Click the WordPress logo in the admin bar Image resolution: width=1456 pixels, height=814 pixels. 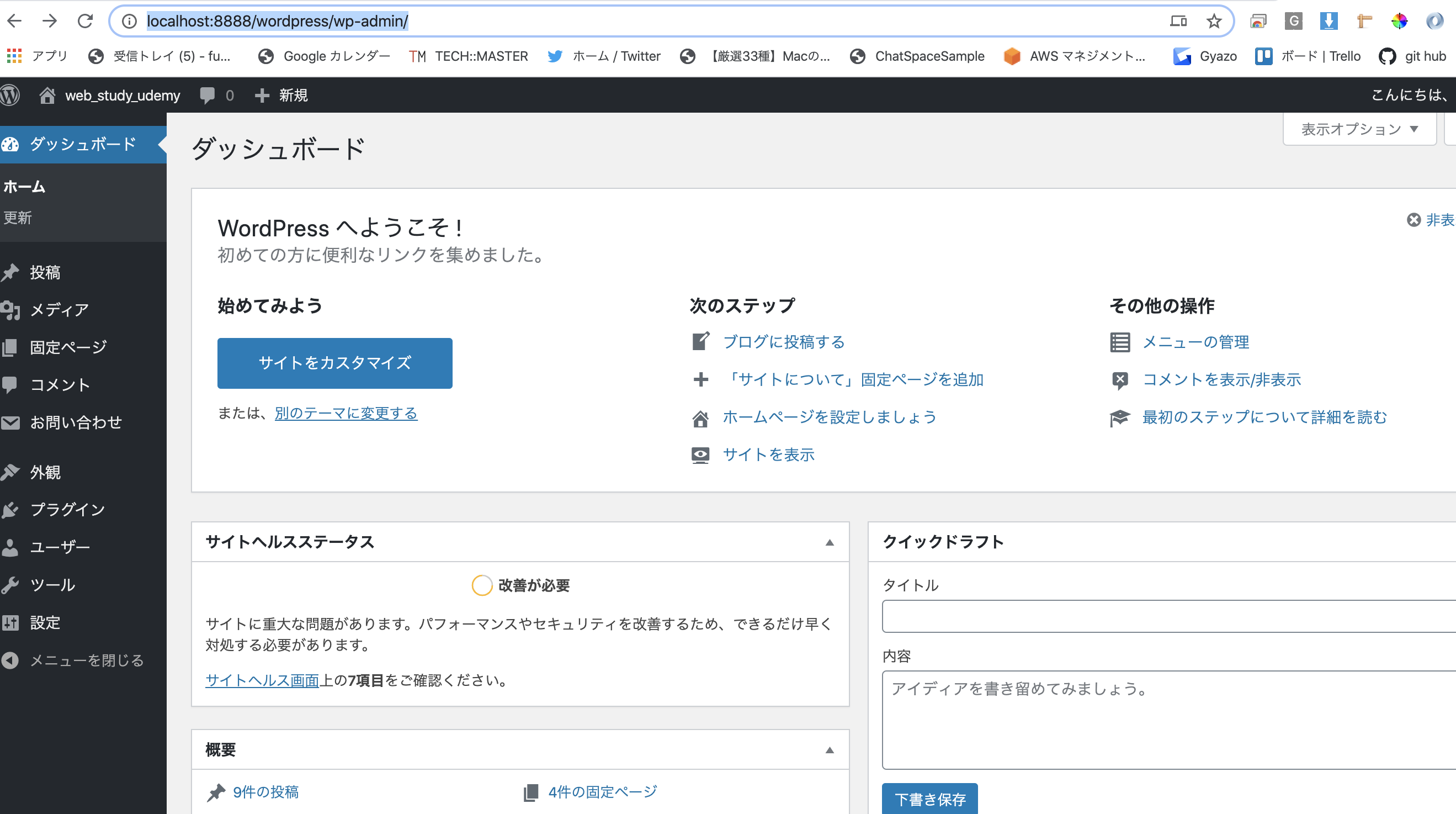pyautogui.click(x=10, y=95)
